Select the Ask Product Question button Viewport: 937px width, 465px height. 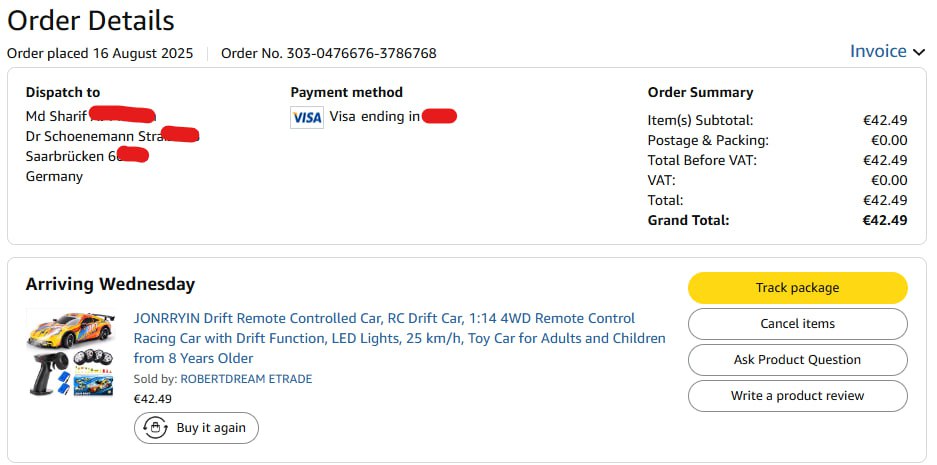tap(797, 360)
